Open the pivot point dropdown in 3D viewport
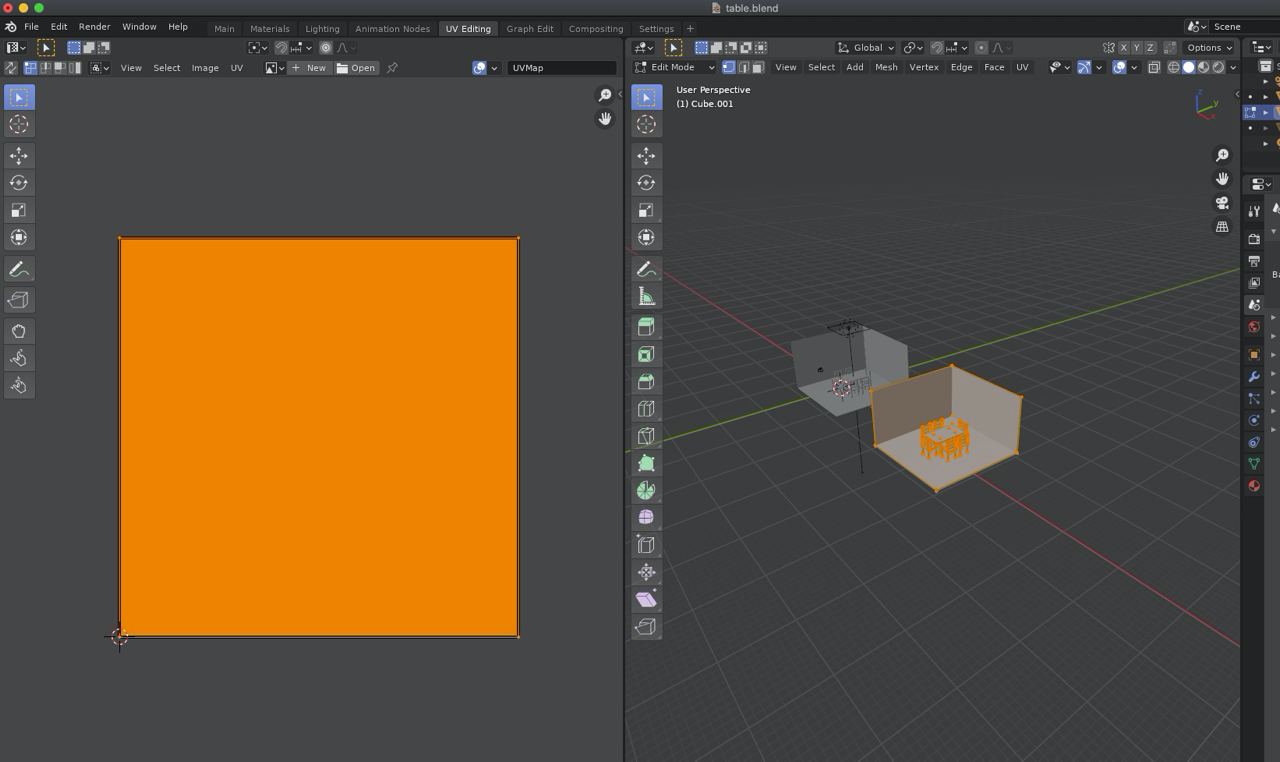The image size is (1280, 762). point(913,47)
